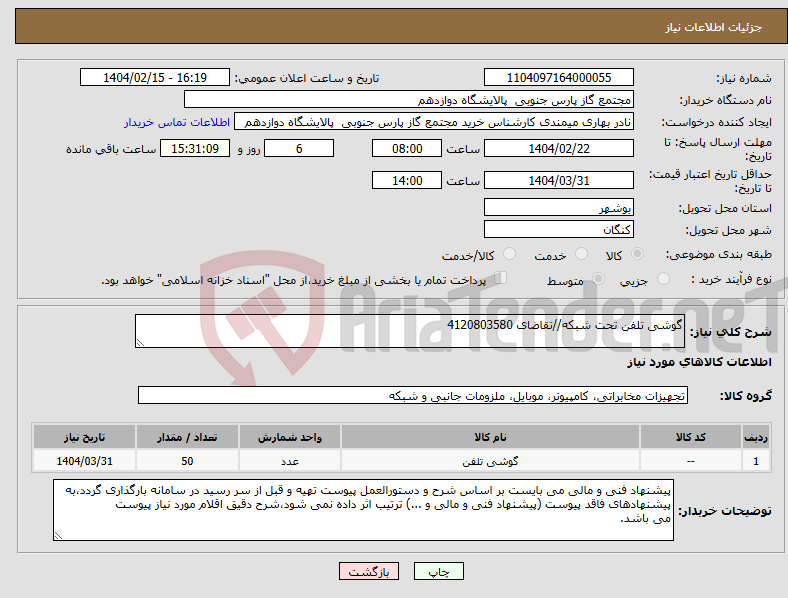Click the request creator name field

(434, 122)
